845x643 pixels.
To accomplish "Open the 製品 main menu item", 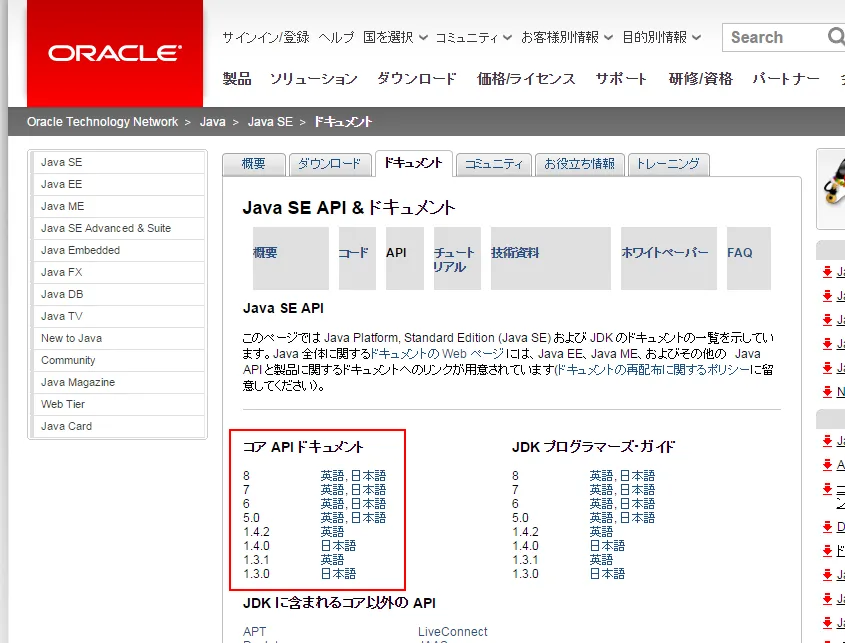I will 237,79.
